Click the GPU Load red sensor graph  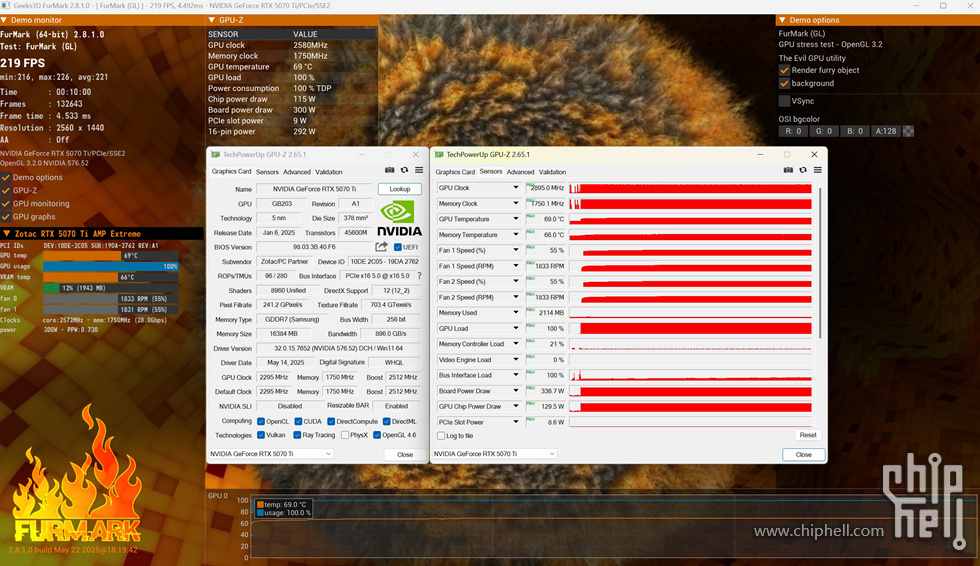(691, 329)
